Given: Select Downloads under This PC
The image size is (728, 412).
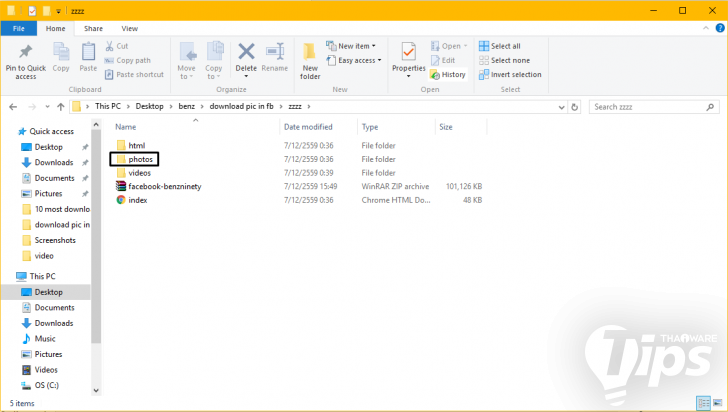Looking at the screenshot, I should (54, 323).
